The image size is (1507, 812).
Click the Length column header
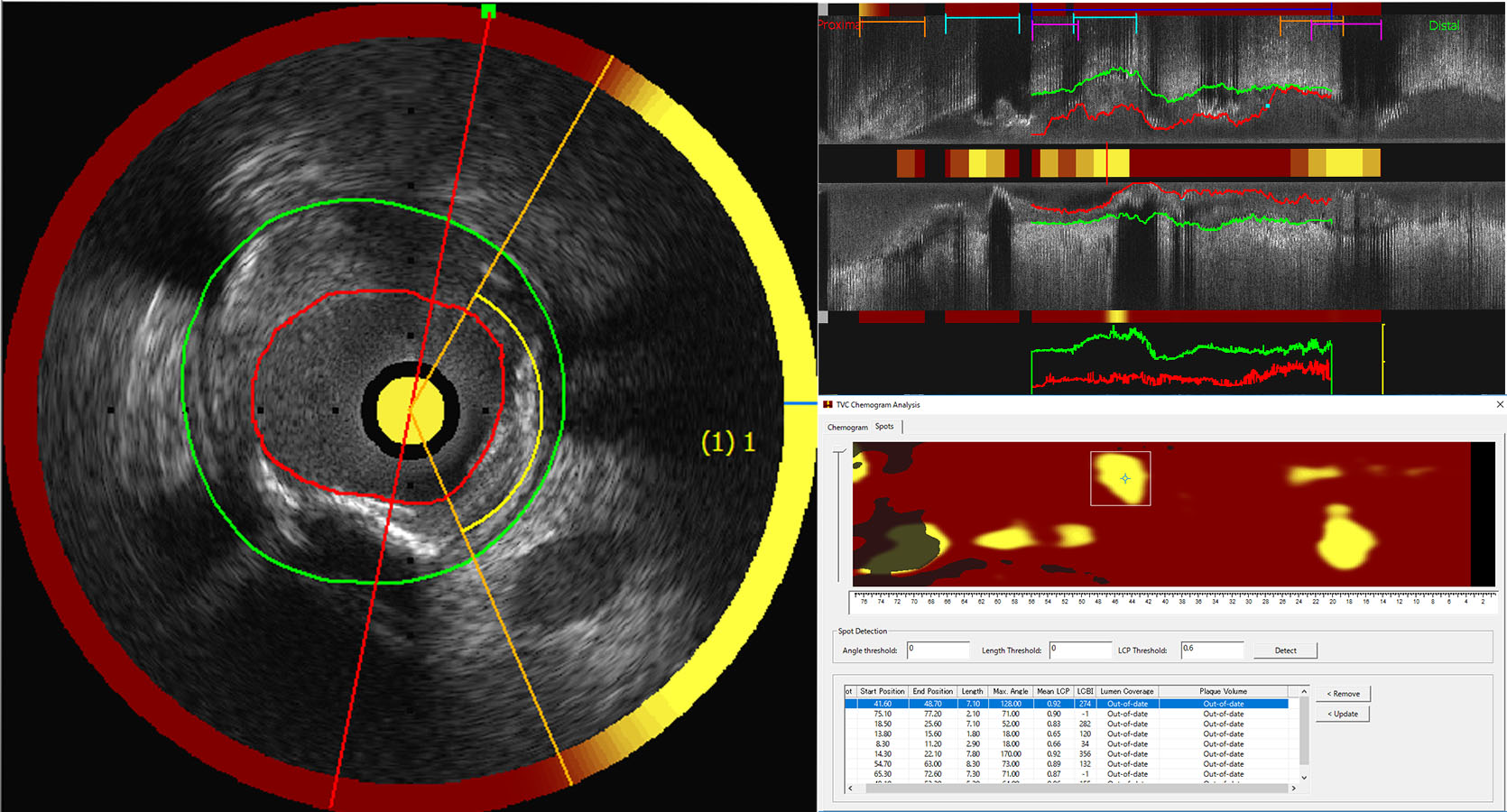point(972,691)
